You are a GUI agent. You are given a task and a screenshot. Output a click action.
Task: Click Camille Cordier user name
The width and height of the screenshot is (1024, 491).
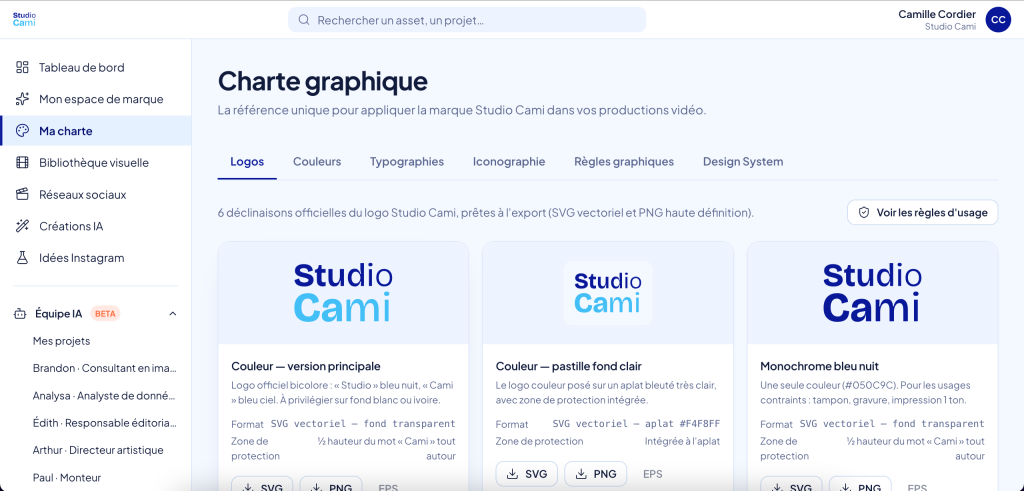pyautogui.click(x=936, y=14)
